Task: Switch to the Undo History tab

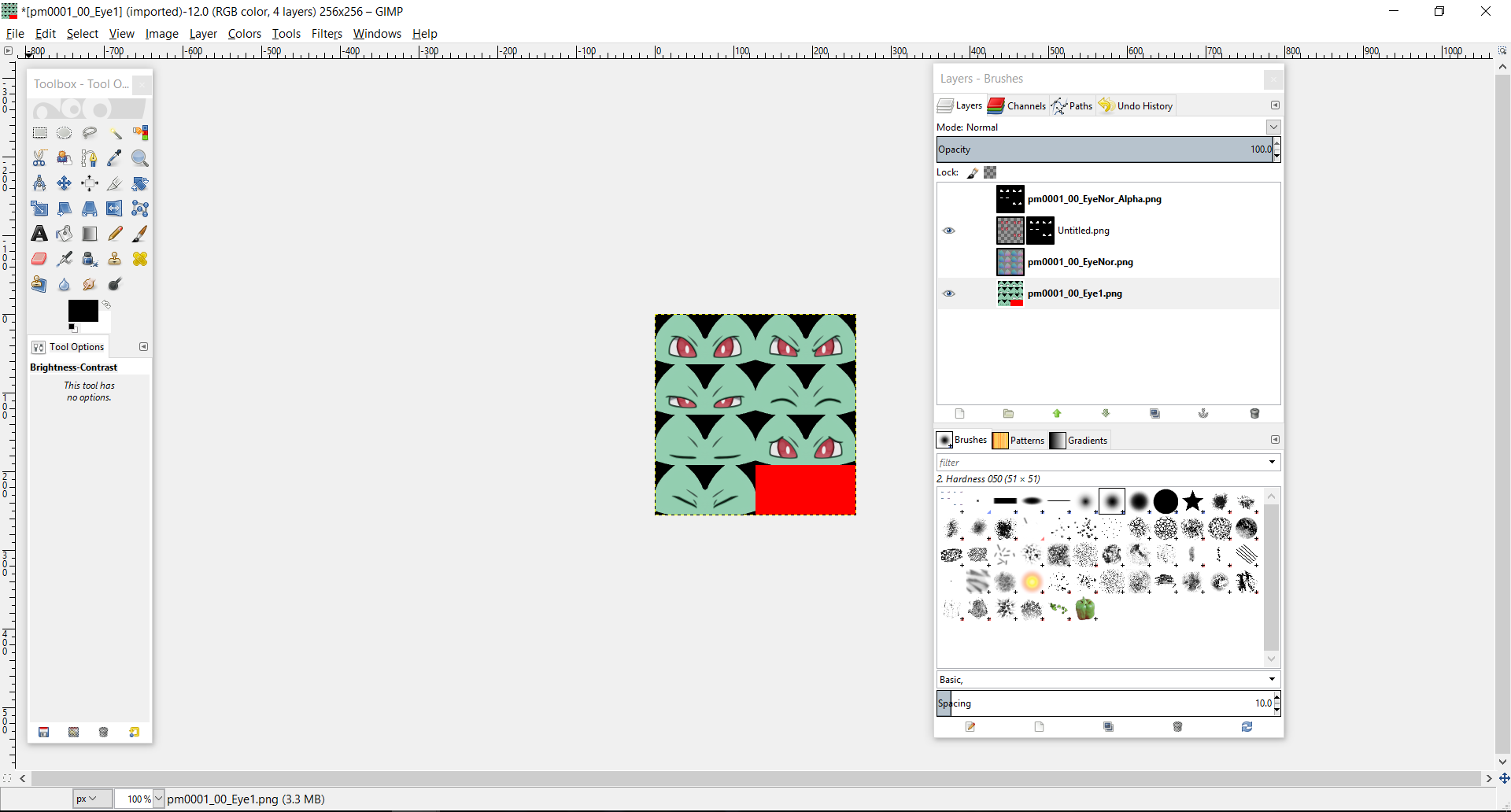Action: tap(1136, 105)
